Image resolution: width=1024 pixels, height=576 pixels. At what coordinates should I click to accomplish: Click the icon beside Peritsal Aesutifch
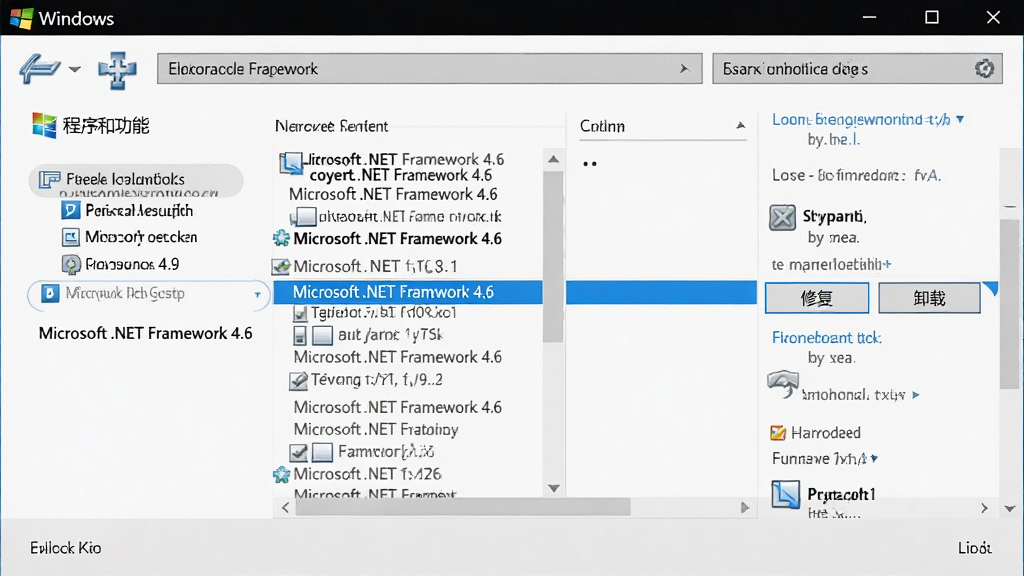pyautogui.click(x=71, y=210)
